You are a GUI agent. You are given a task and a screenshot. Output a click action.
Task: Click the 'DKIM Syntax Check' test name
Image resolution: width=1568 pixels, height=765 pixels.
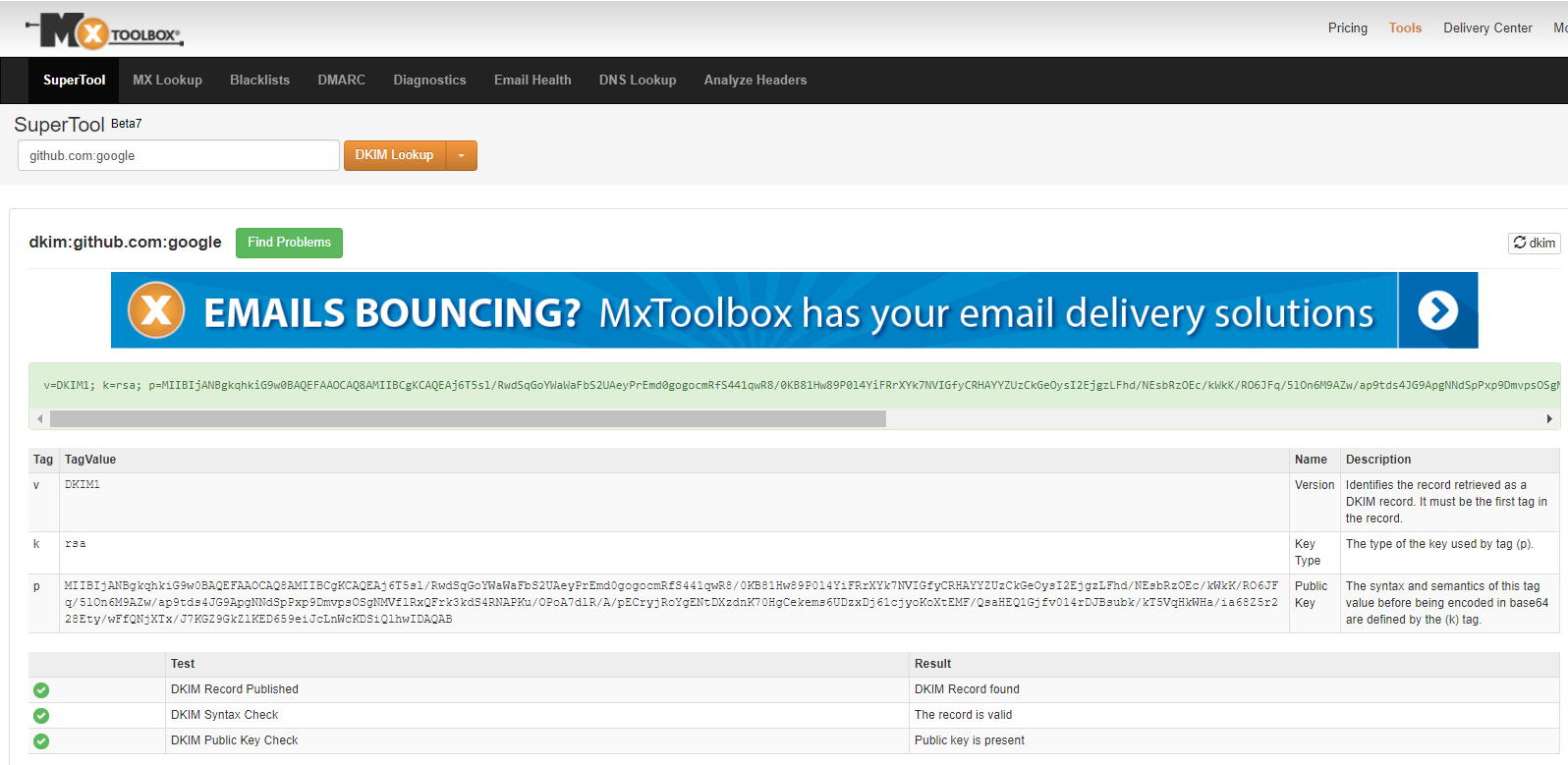click(224, 715)
